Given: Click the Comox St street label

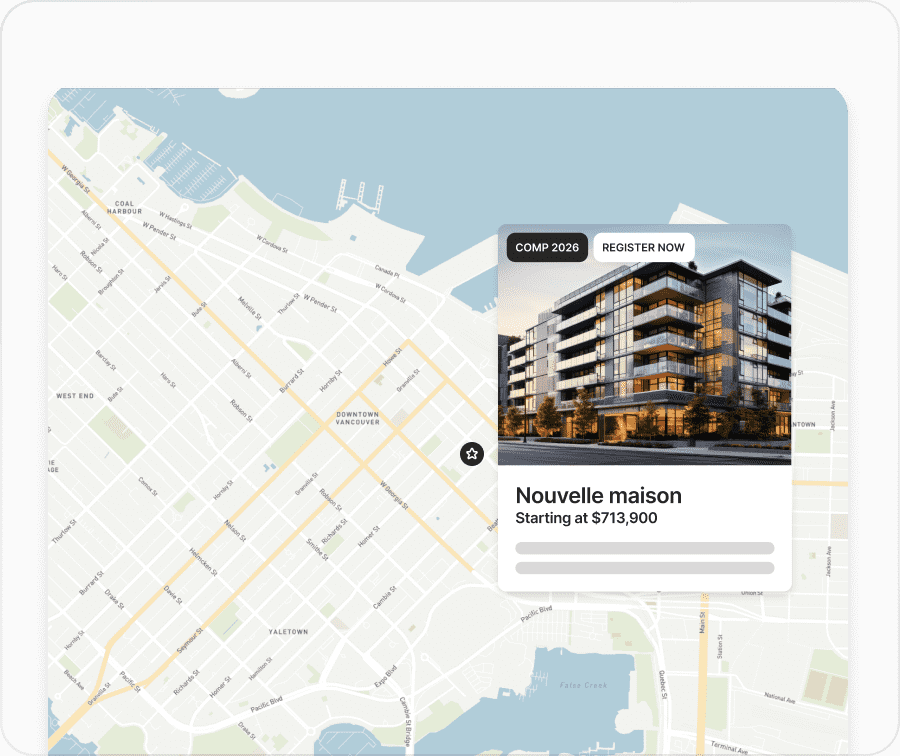Looking at the screenshot, I should 148,486.
